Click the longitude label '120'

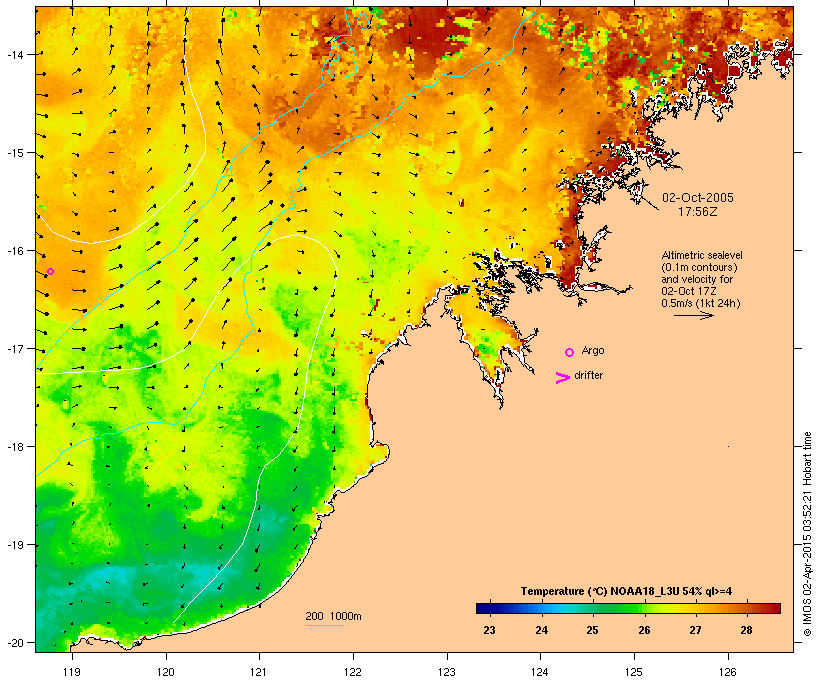tap(166, 672)
